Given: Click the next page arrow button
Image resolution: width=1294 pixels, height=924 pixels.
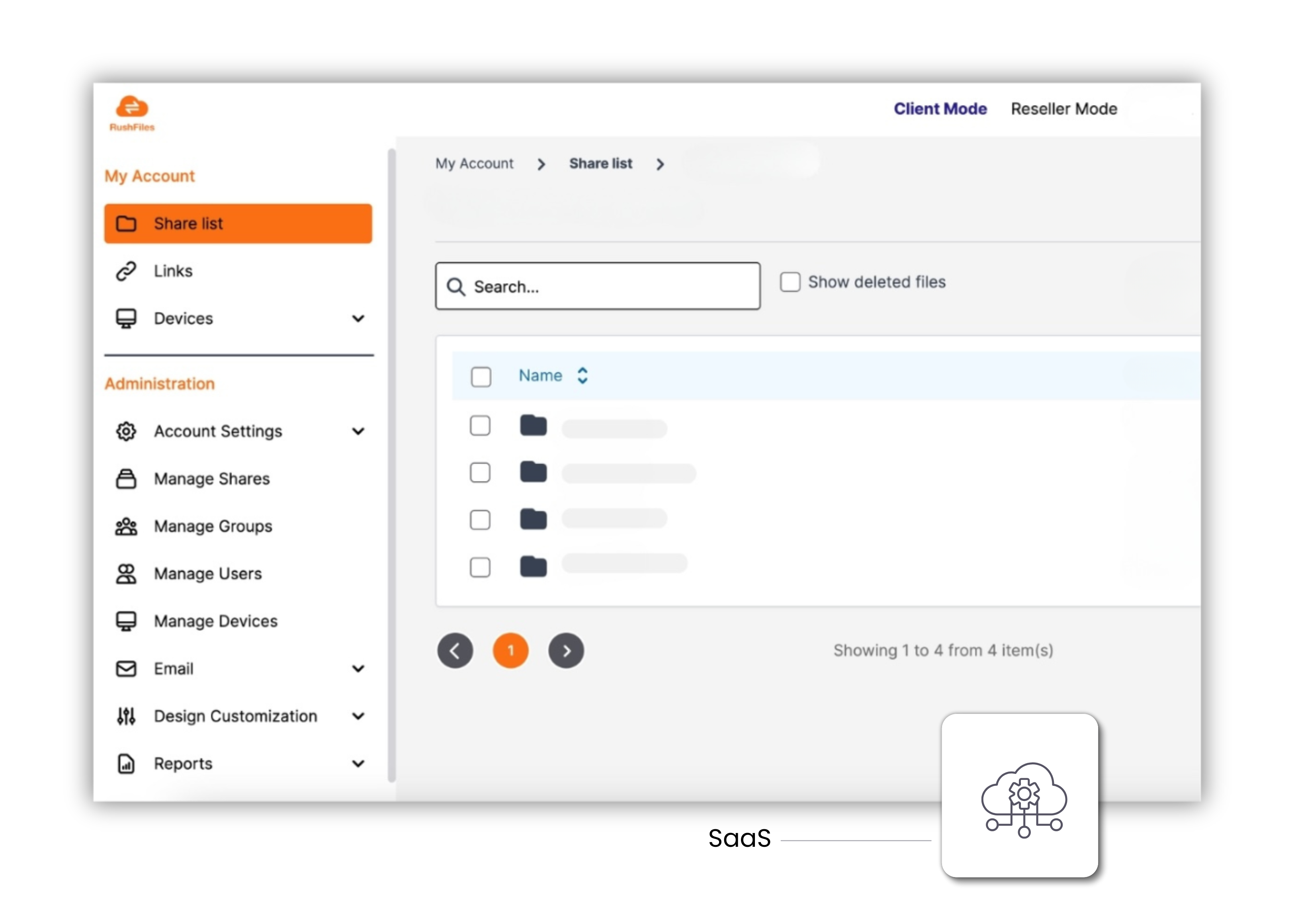Looking at the screenshot, I should [x=566, y=651].
